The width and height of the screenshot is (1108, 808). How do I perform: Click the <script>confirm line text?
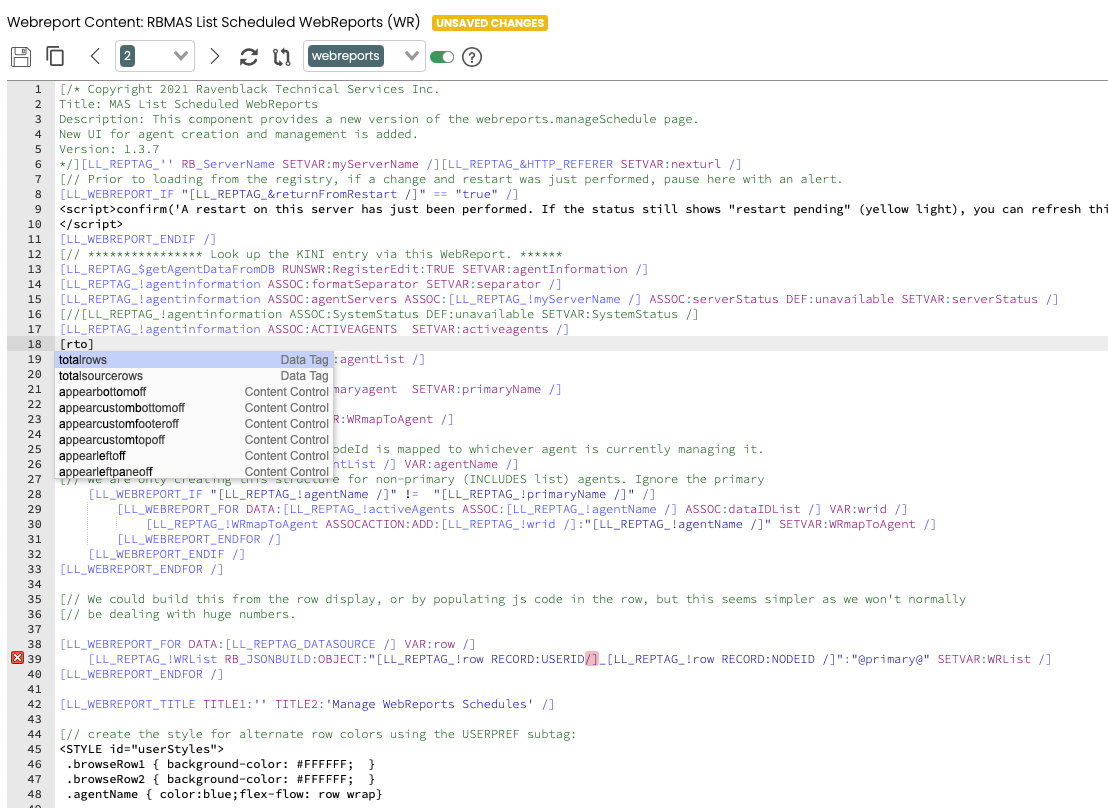click(x=583, y=209)
